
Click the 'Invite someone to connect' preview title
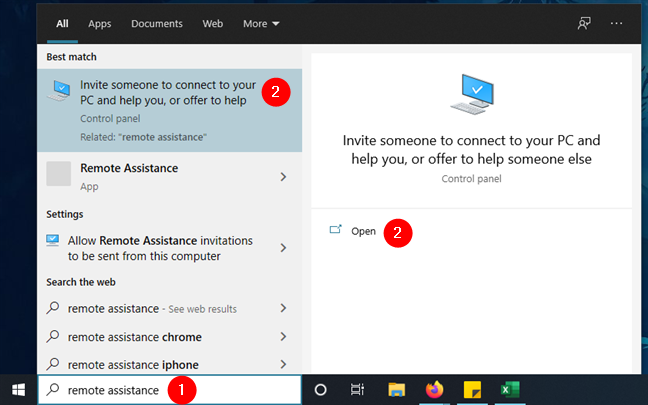tap(472, 150)
